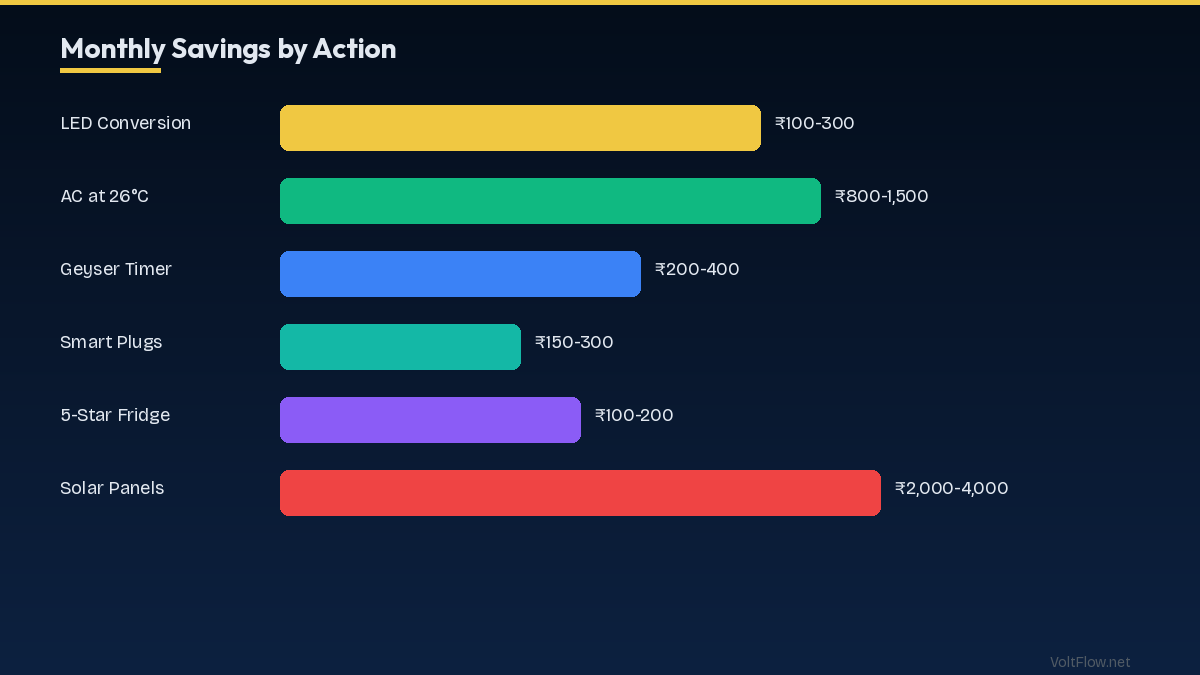The height and width of the screenshot is (675, 1200).
Task: Click the ₹800-1,500 savings value
Action: (881, 196)
